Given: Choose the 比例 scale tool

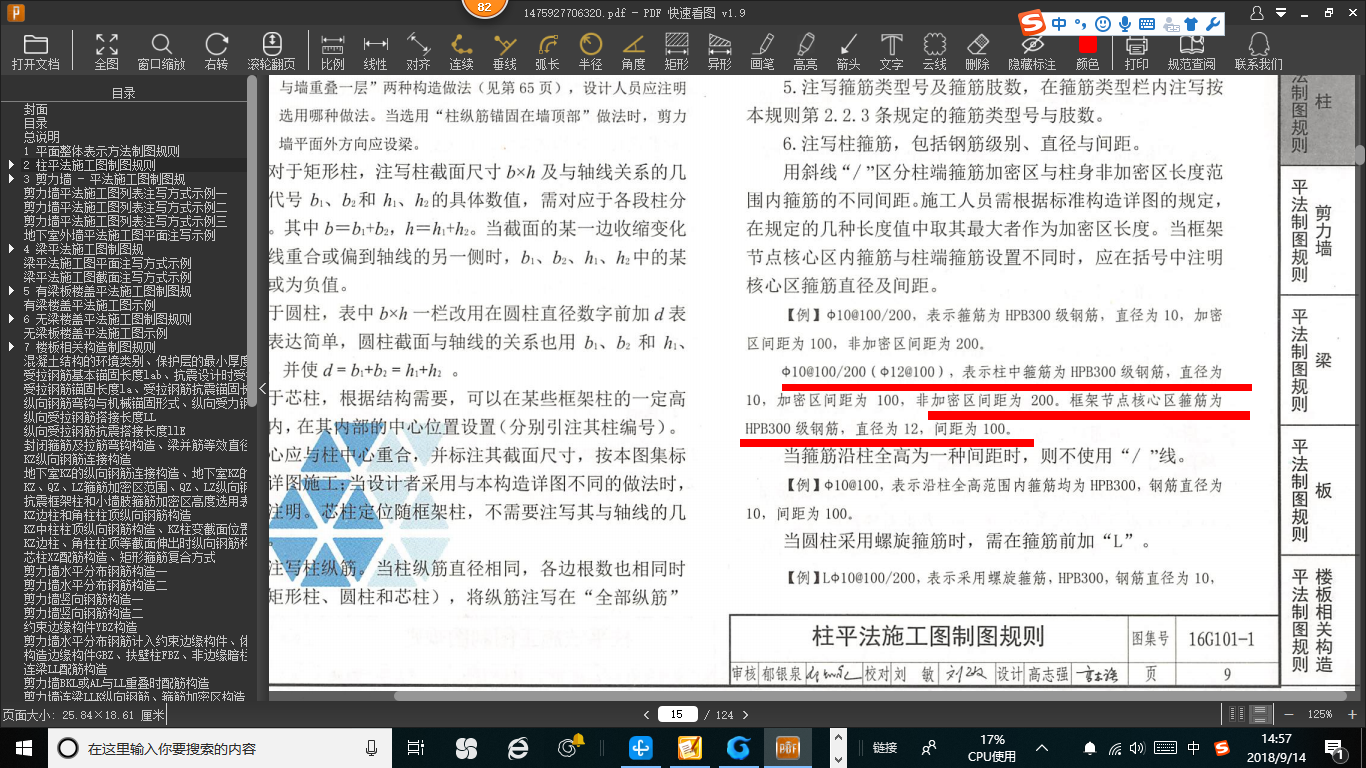Looking at the screenshot, I should point(332,52).
